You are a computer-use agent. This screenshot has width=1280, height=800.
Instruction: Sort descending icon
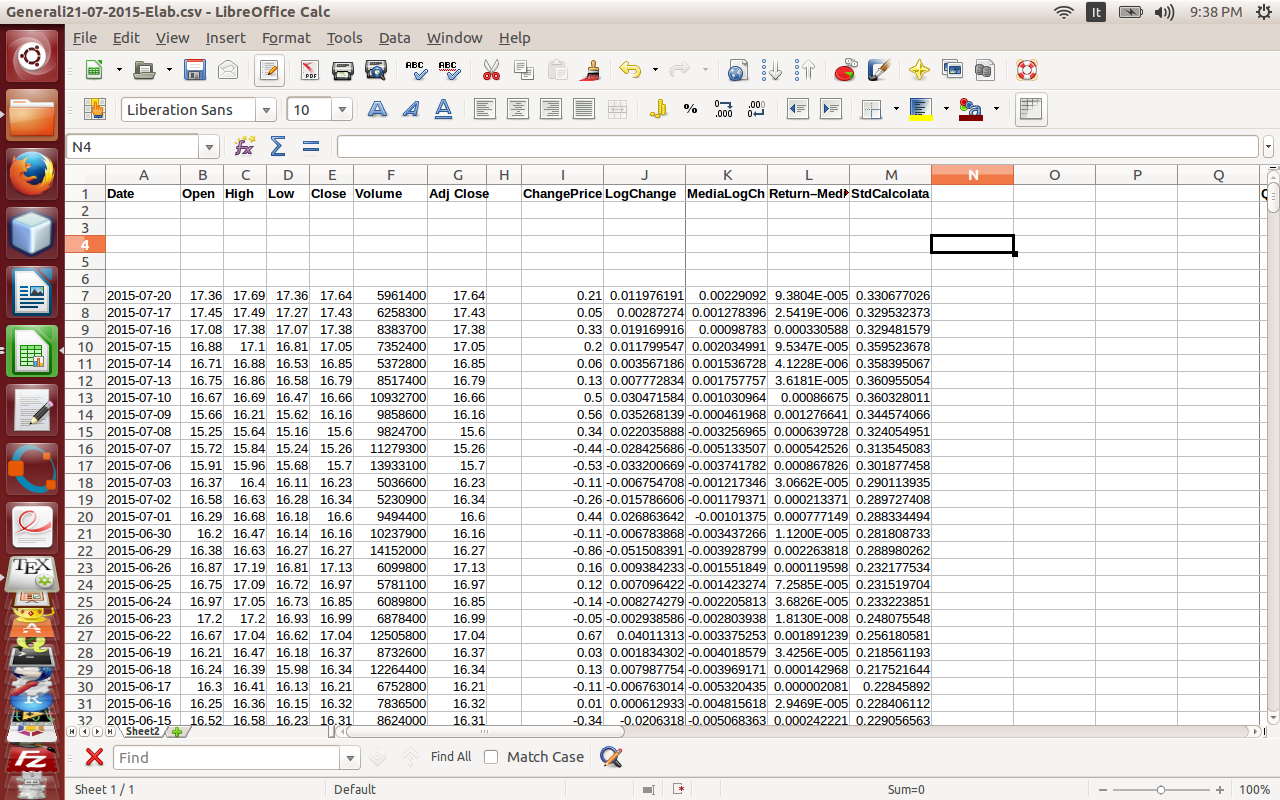point(804,70)
